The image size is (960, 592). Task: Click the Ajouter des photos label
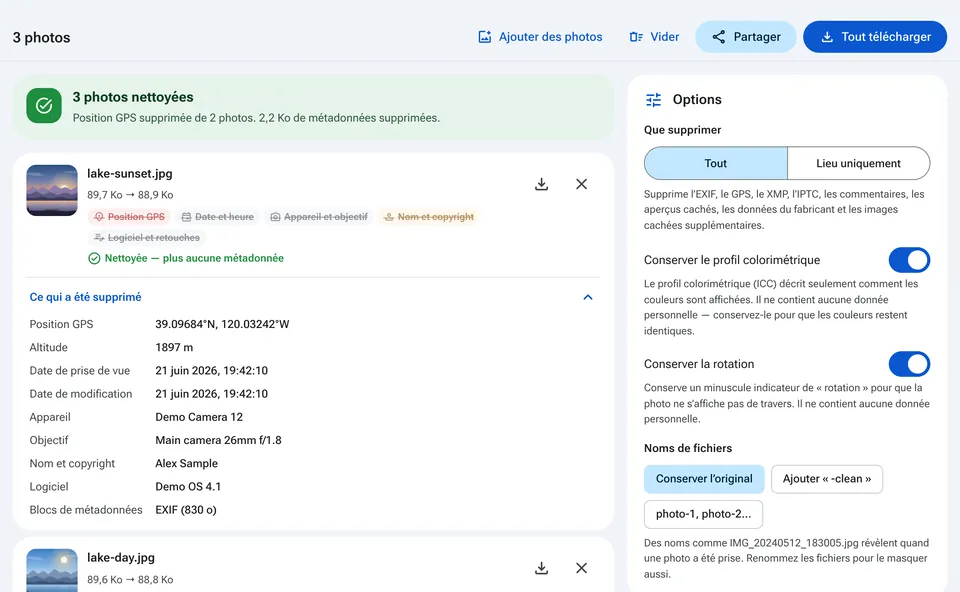(x=550, y=37)
